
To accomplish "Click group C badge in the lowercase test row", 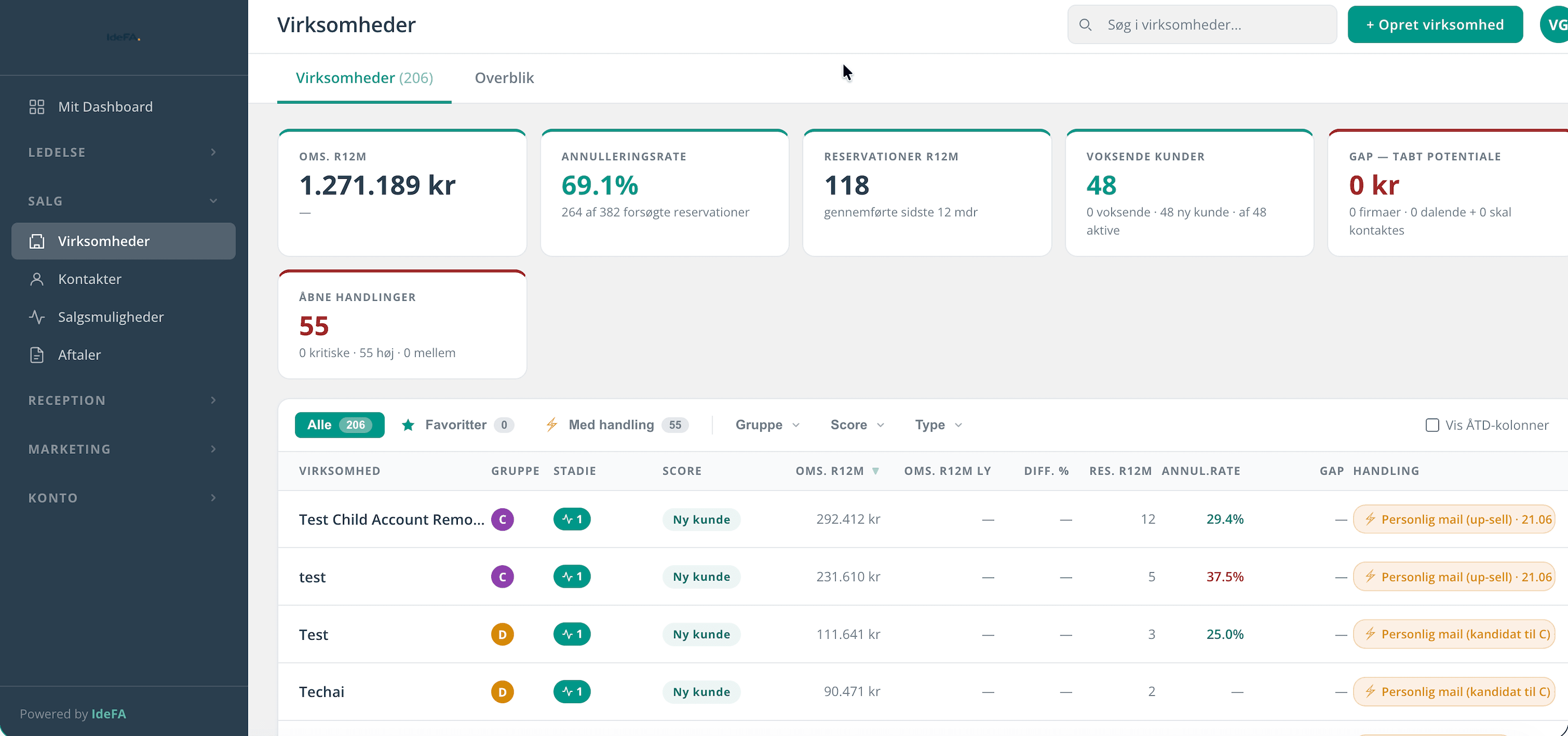I will tap(502, 576).
